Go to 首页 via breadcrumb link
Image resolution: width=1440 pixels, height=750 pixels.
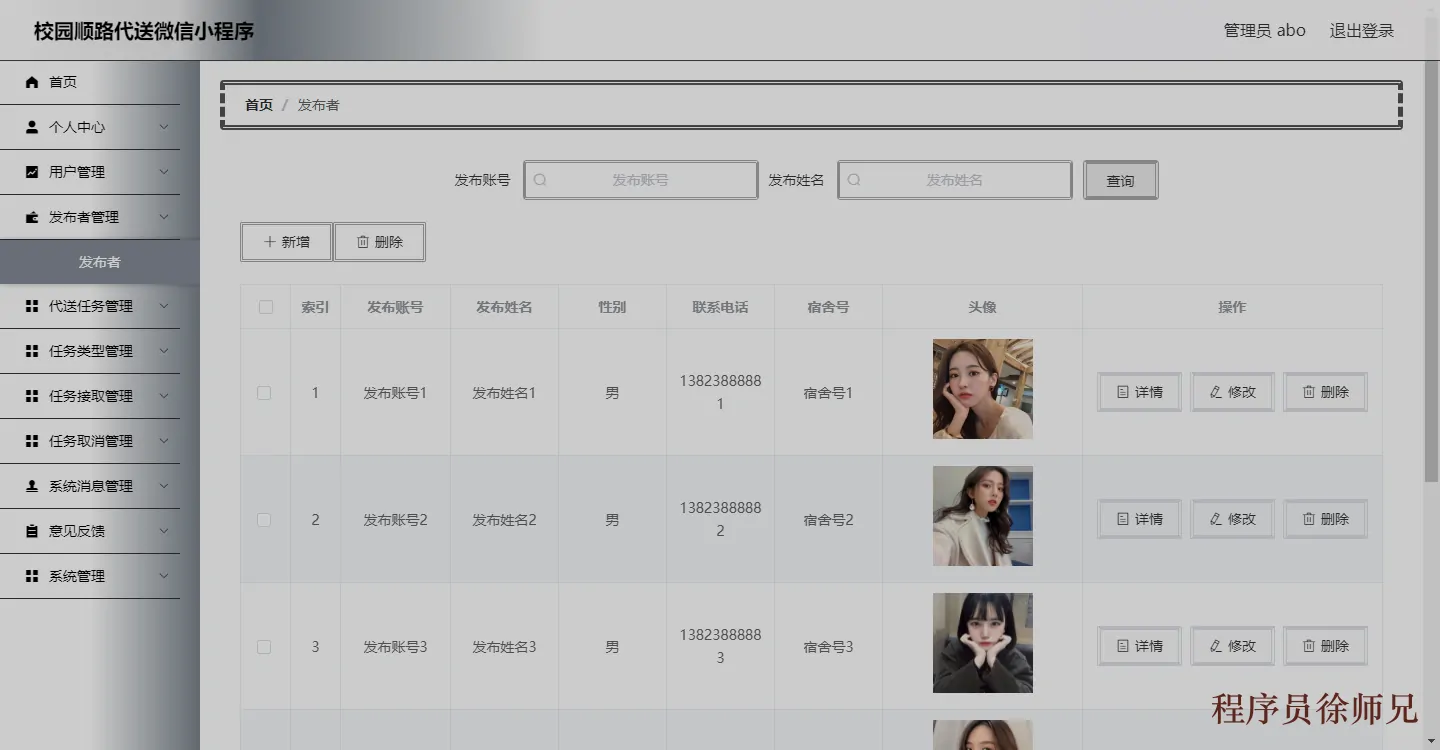pyautogui.click(x=259, y=105)
